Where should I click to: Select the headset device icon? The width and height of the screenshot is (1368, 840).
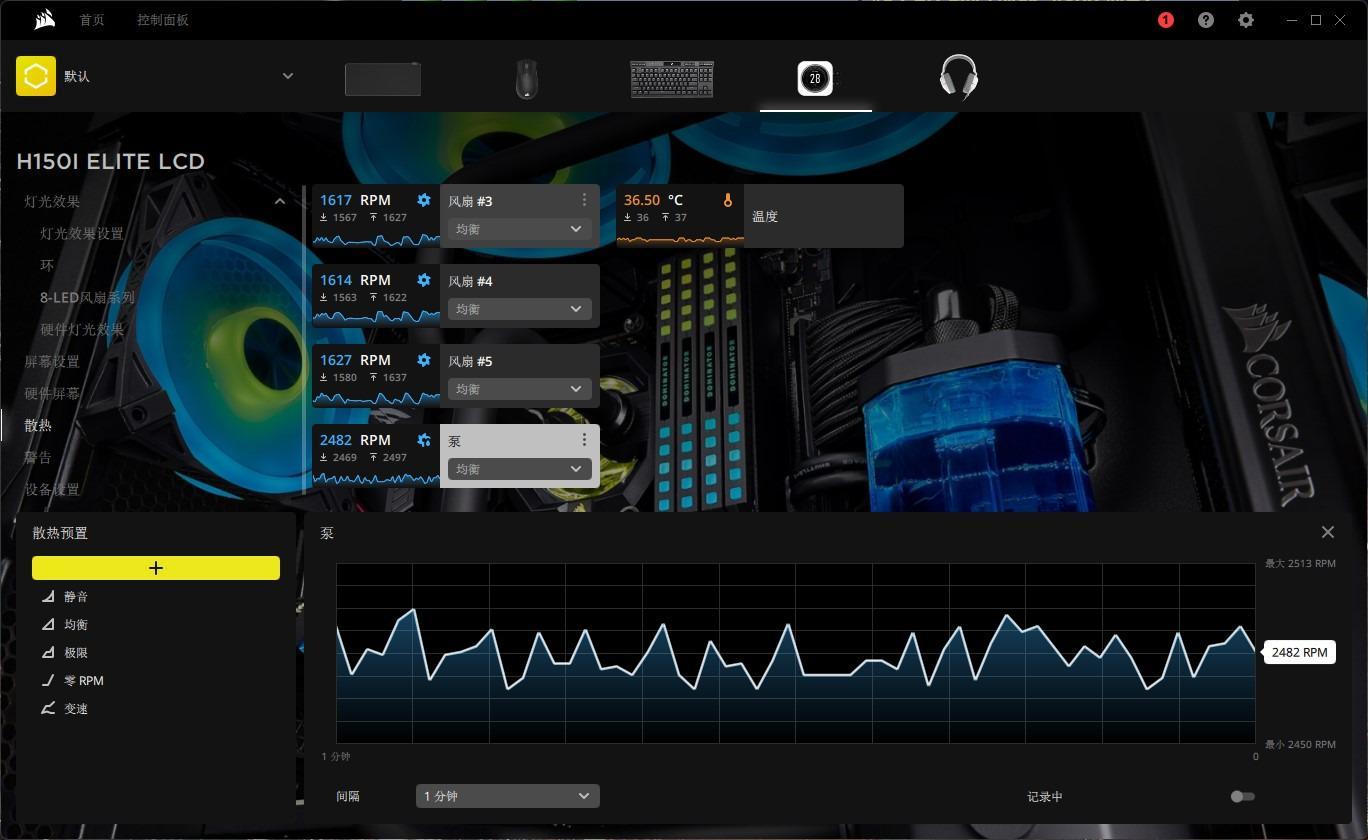[x=959, y=77]
